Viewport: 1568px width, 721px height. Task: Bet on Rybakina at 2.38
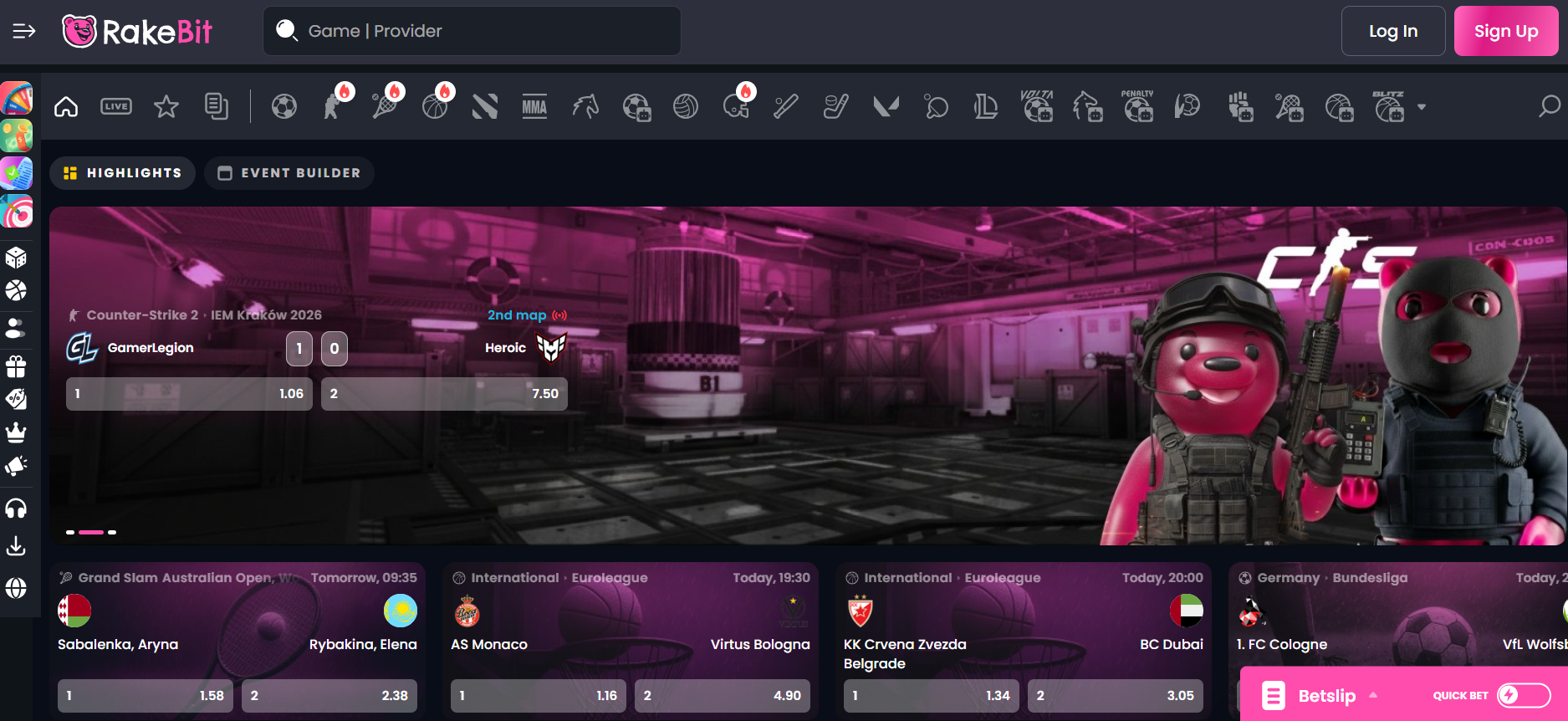click(x=329, y=696)
